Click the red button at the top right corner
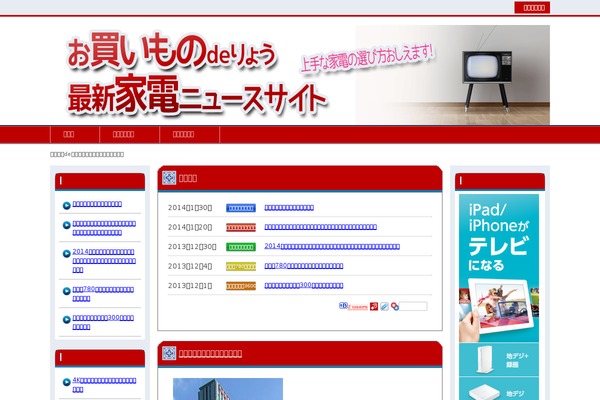The image size is (600, 400). coord(532,8)
